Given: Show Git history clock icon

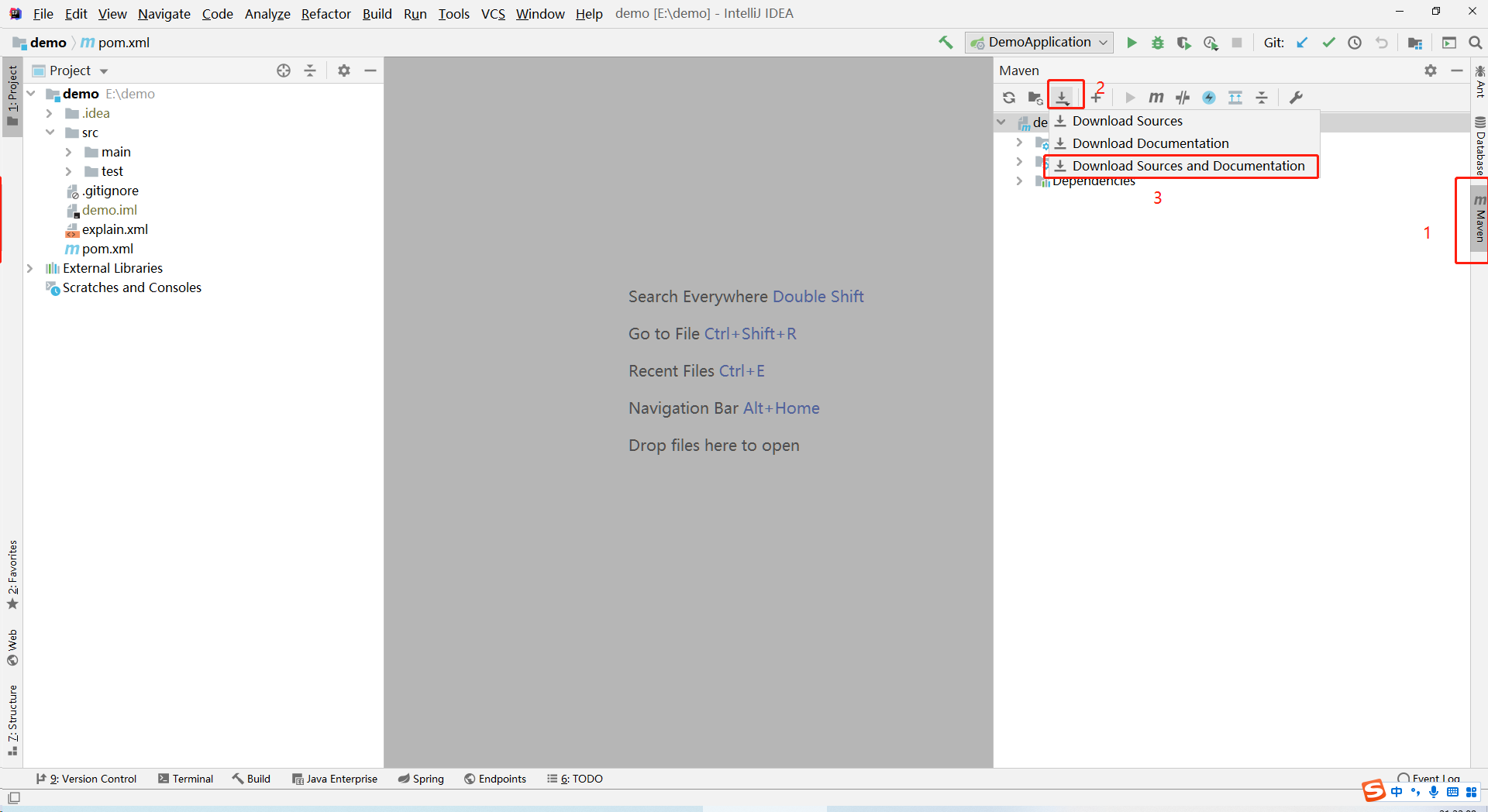Looking at the screenshot, I should pyautogui.click(x=1355, y=43).
